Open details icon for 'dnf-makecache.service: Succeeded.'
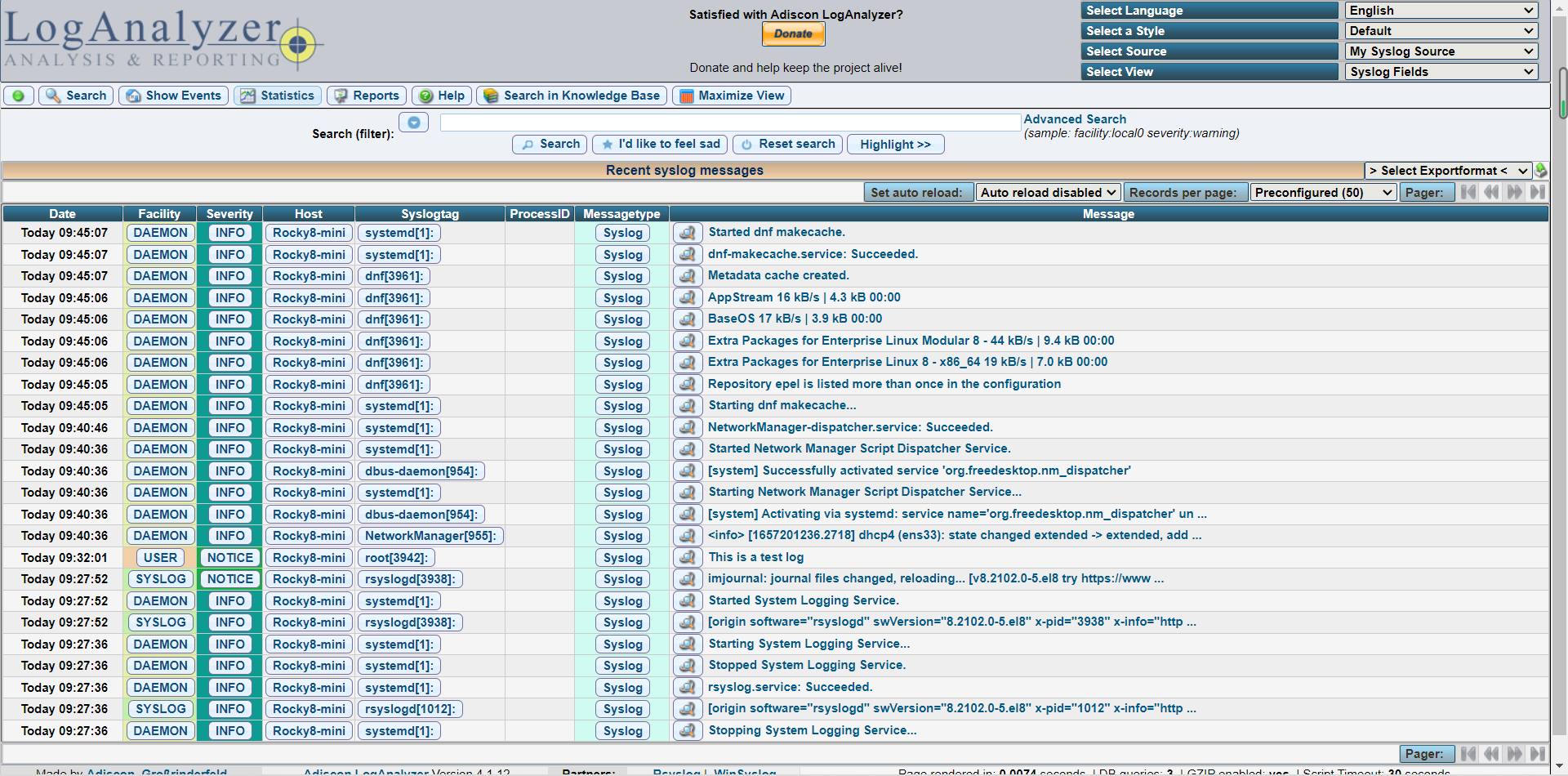This screenshot has width=1568, height=776. [688, 255]
